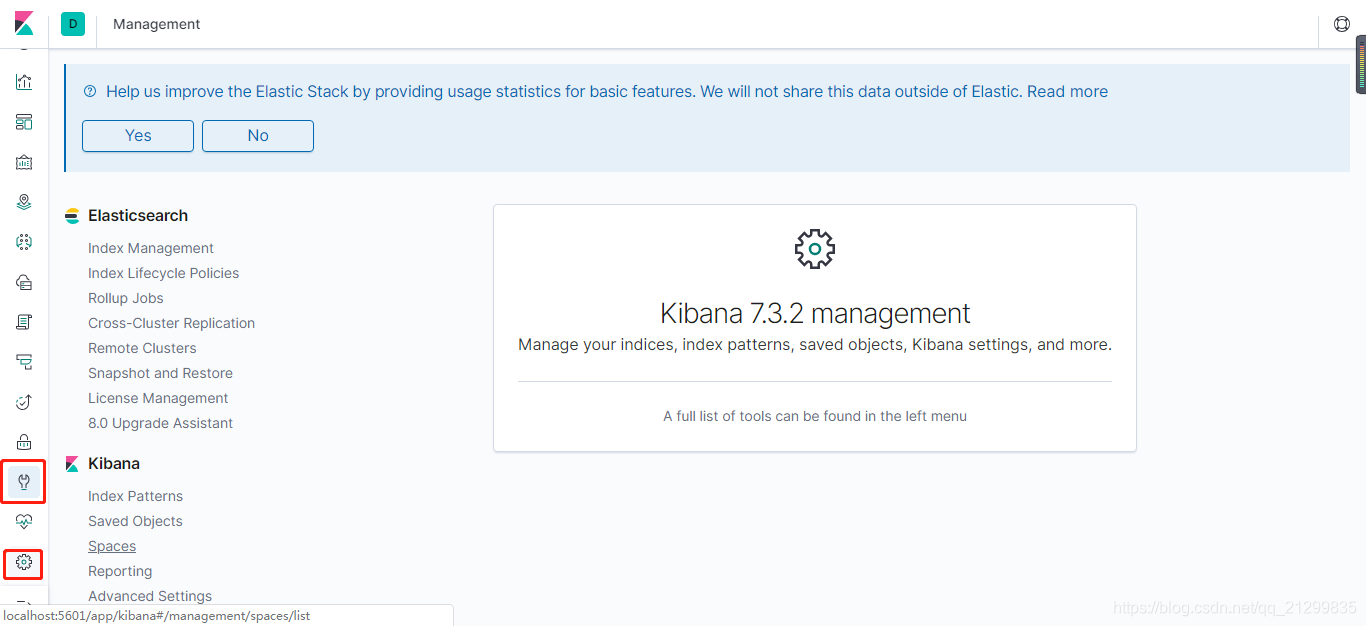Decline usage statistics with No button
1366x626 pixels.
click(258, 136)
